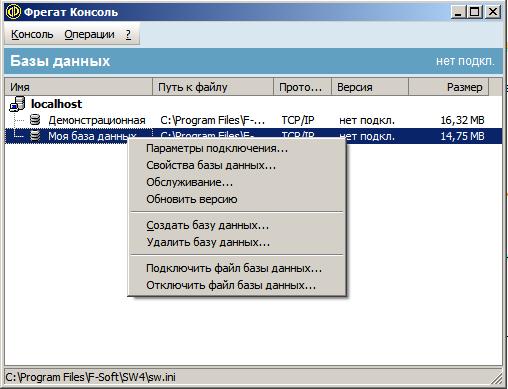Click the Прото... column header

pyautogui.click(x=302, y=87)
